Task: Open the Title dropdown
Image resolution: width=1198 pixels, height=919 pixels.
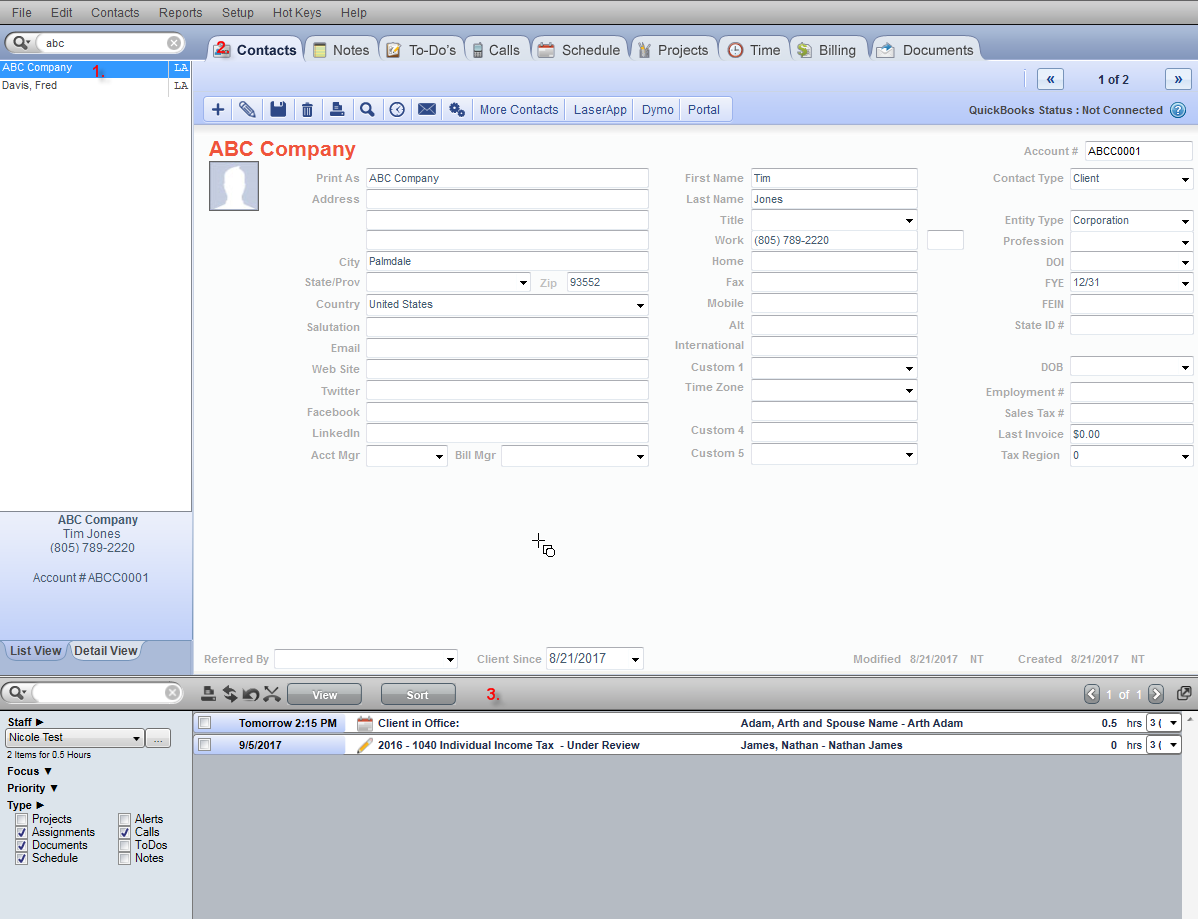Action: tap(909, 221)
